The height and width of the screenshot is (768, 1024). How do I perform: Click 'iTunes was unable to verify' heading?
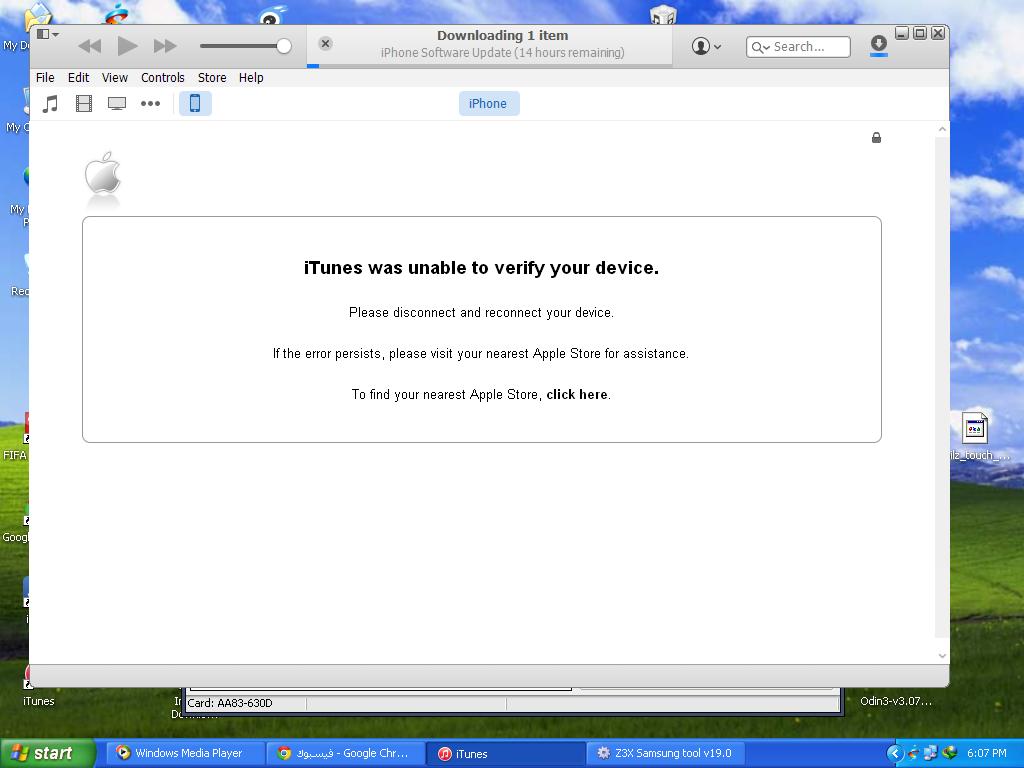point(481,268)
